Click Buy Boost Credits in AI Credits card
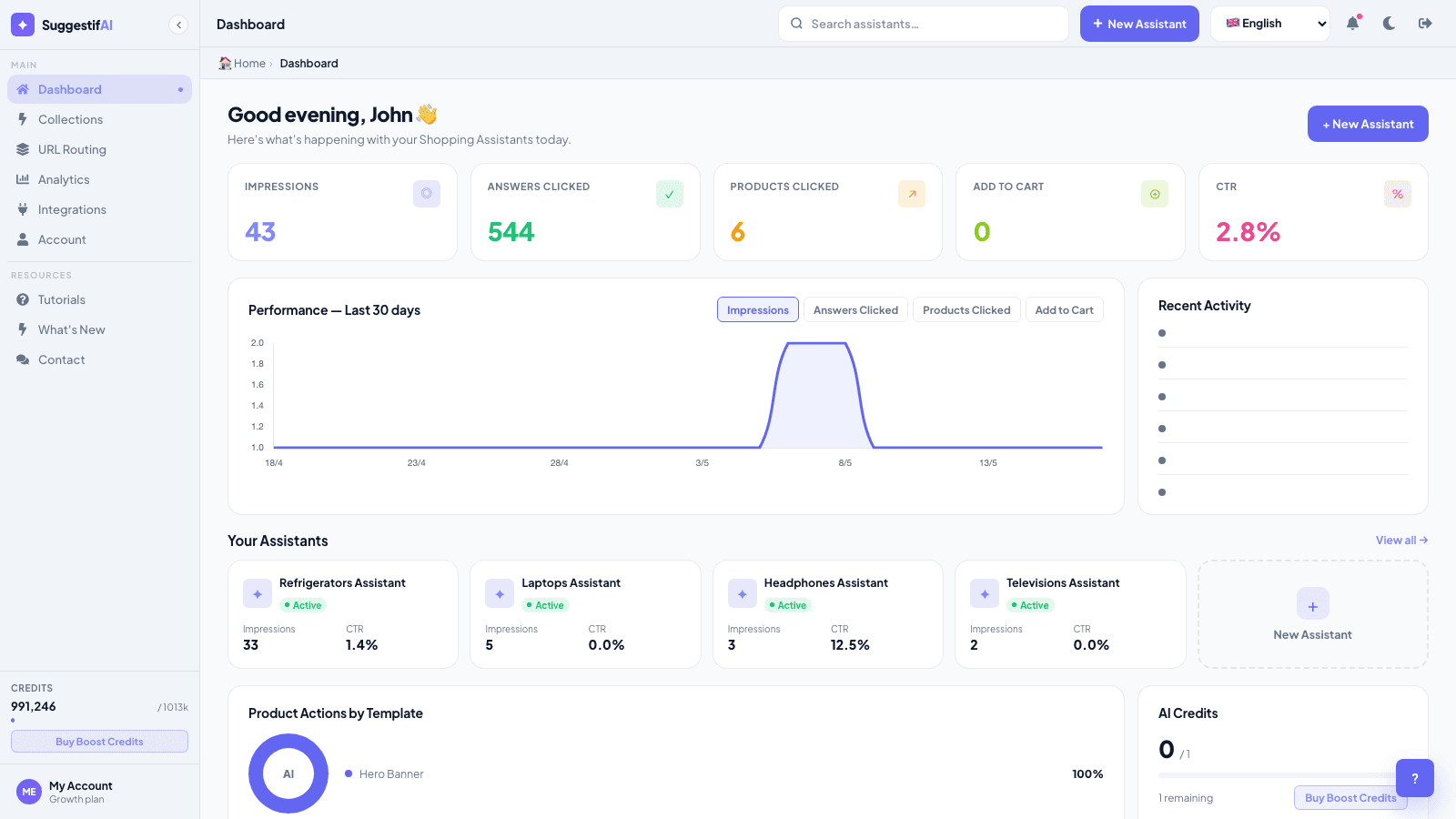The width and height of the screenshot is (1456, 819). click(x=1350, y=797)
